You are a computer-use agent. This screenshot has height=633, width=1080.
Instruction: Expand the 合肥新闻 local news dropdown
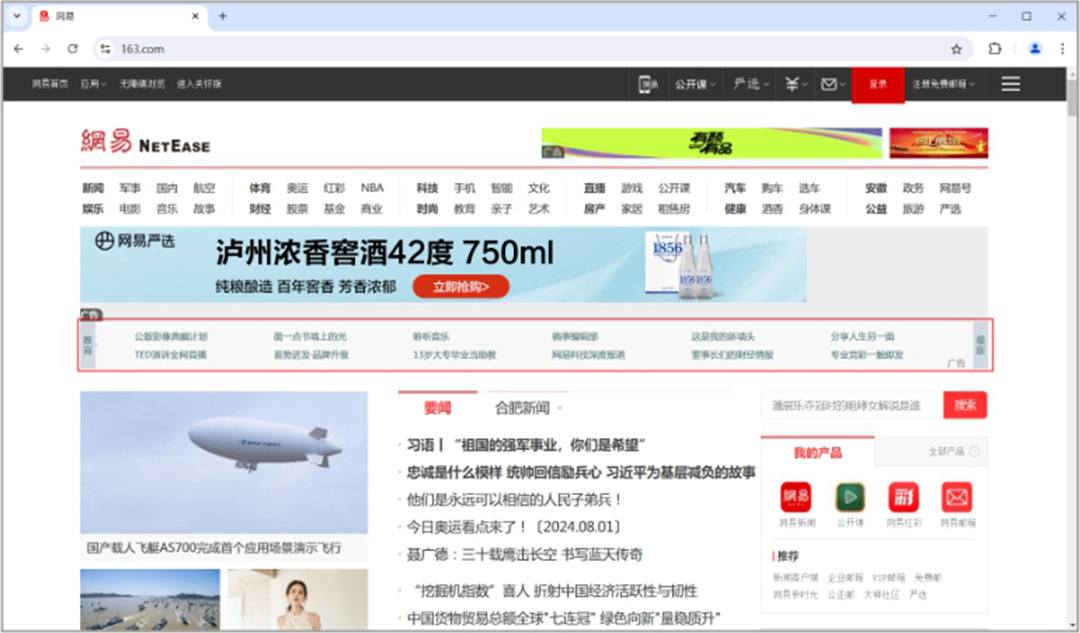click(529, 408)
